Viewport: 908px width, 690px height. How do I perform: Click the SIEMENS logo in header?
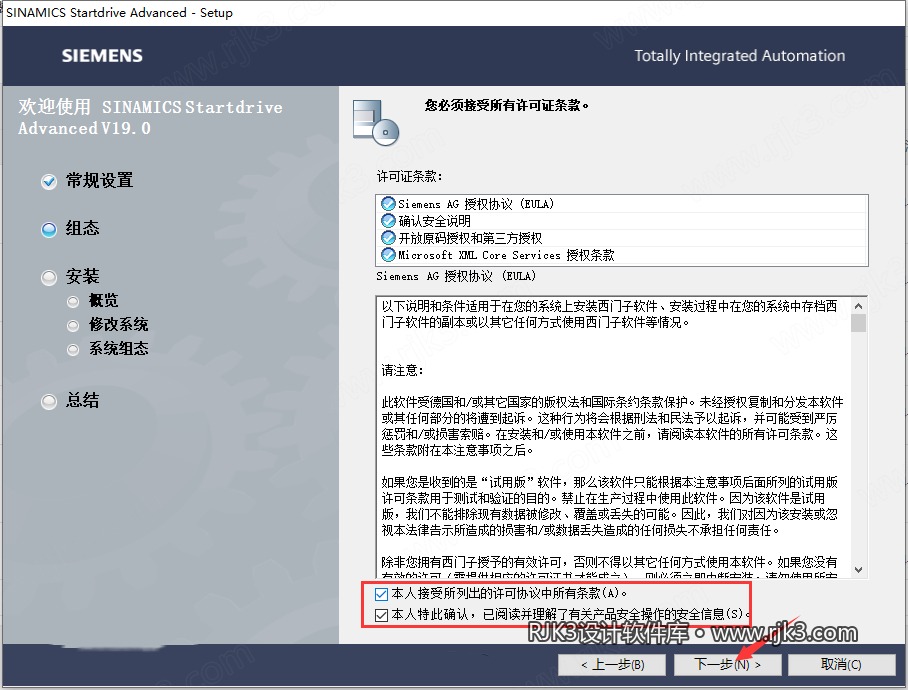pos(102,56)
